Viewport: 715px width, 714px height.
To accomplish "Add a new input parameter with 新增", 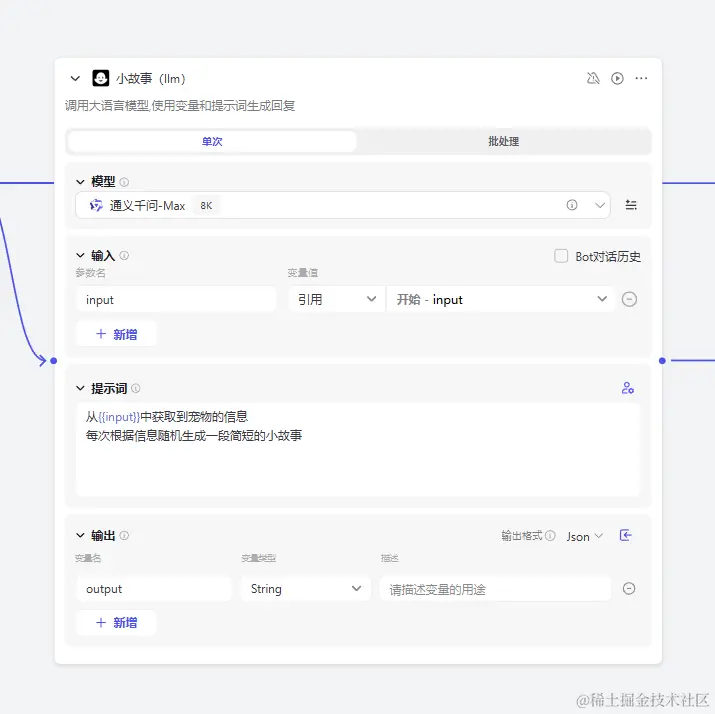I will tap(116, 334).
